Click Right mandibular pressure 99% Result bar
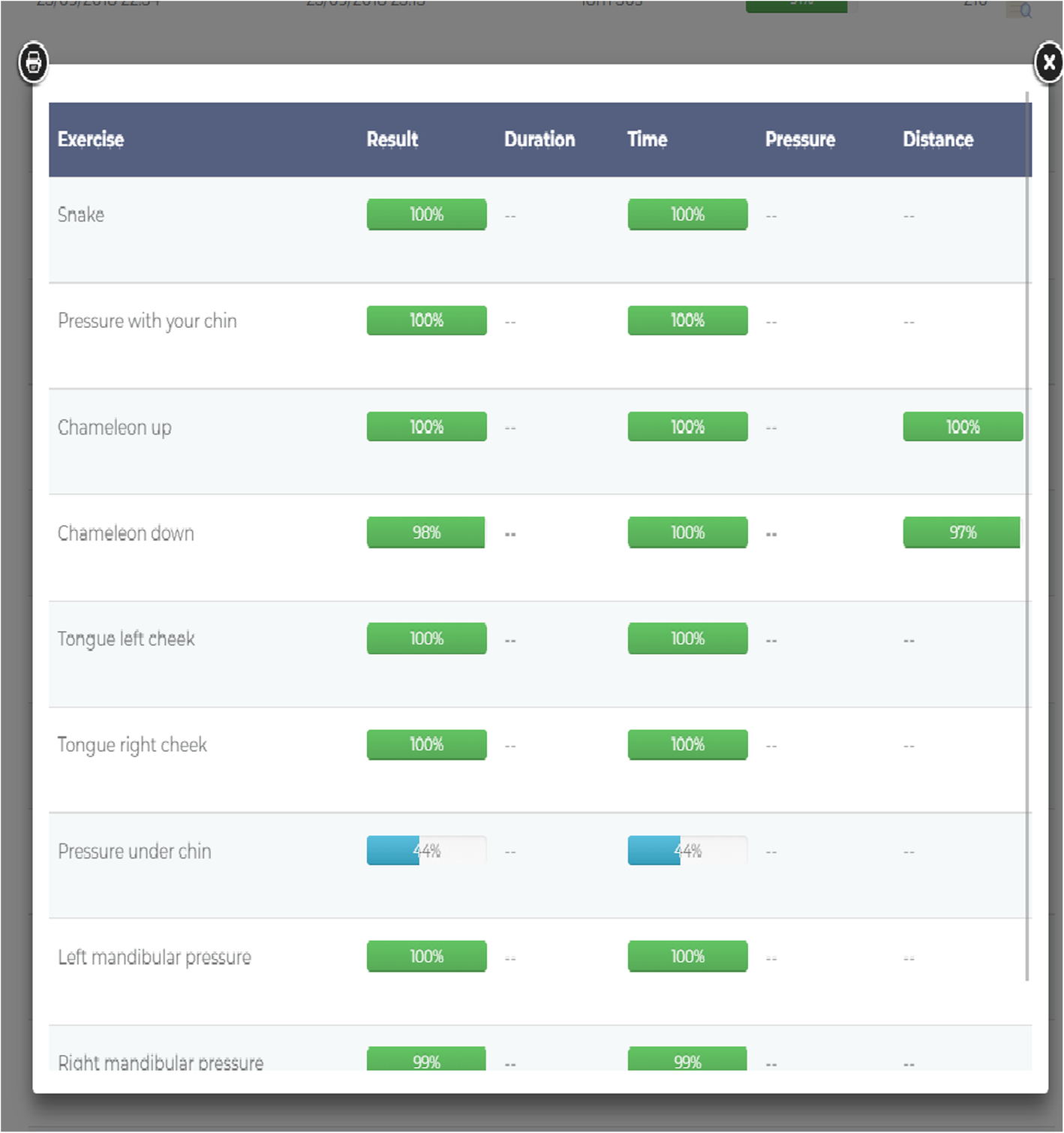 click(426, 1059)
